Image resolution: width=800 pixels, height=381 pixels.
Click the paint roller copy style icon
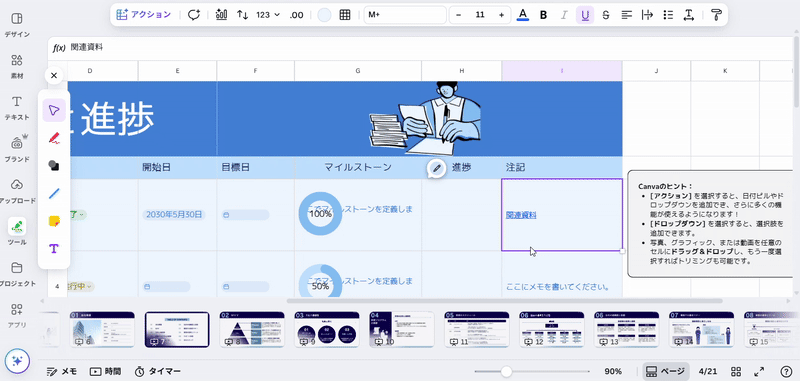click(x=716, y=15)
